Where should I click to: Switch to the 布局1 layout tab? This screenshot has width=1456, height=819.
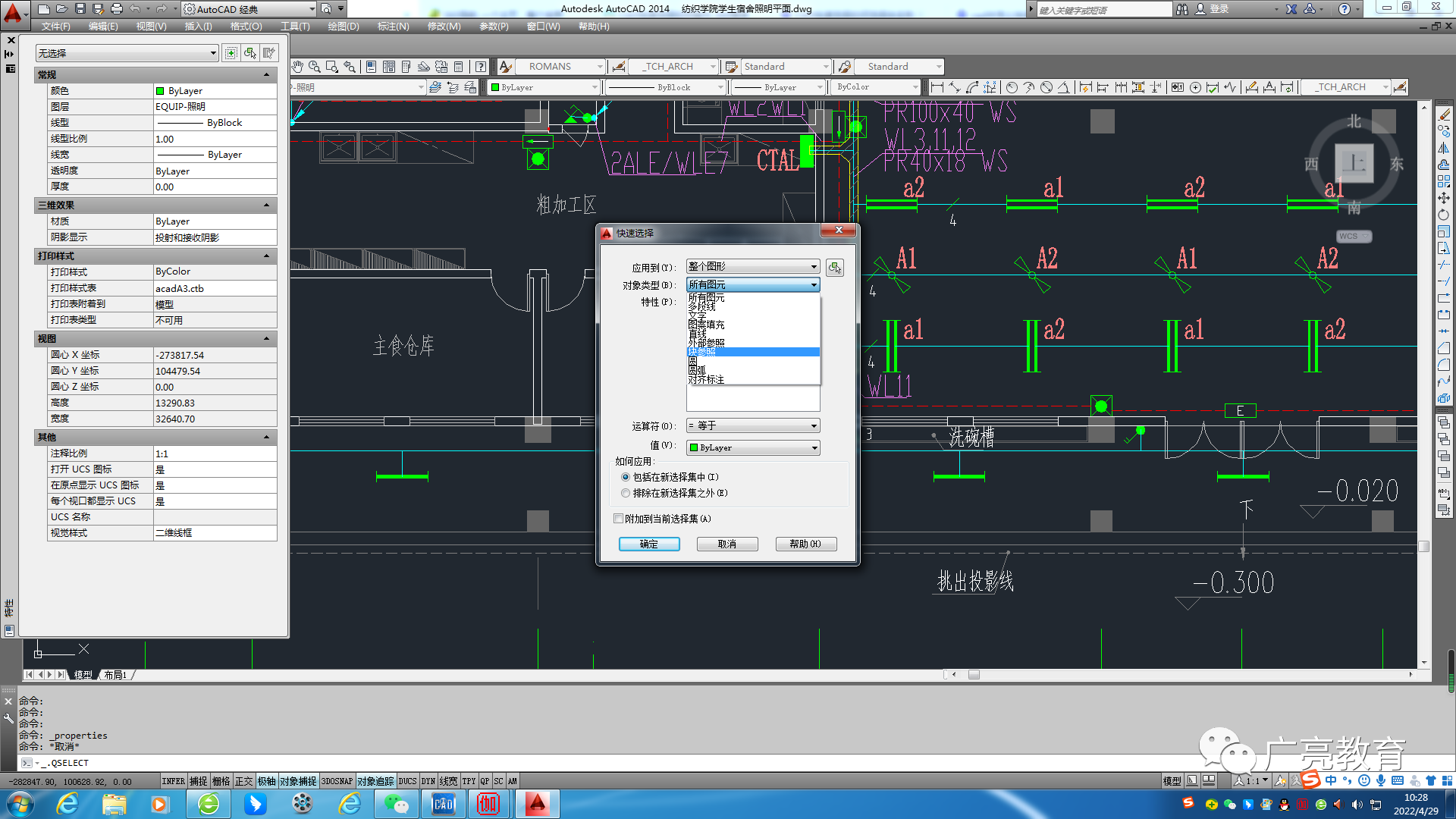click(115, 675)
